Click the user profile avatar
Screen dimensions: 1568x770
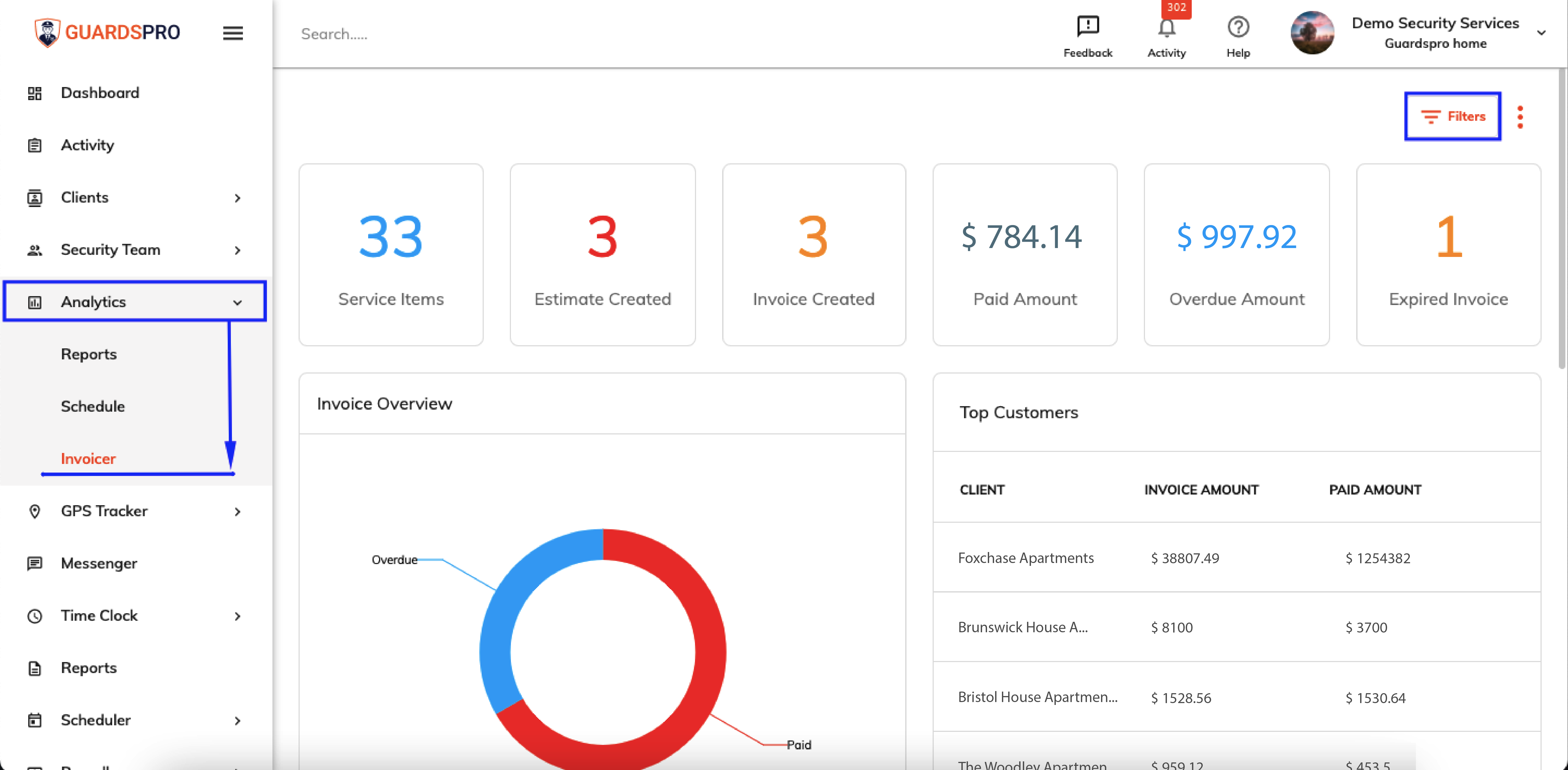coord(1312,33)
